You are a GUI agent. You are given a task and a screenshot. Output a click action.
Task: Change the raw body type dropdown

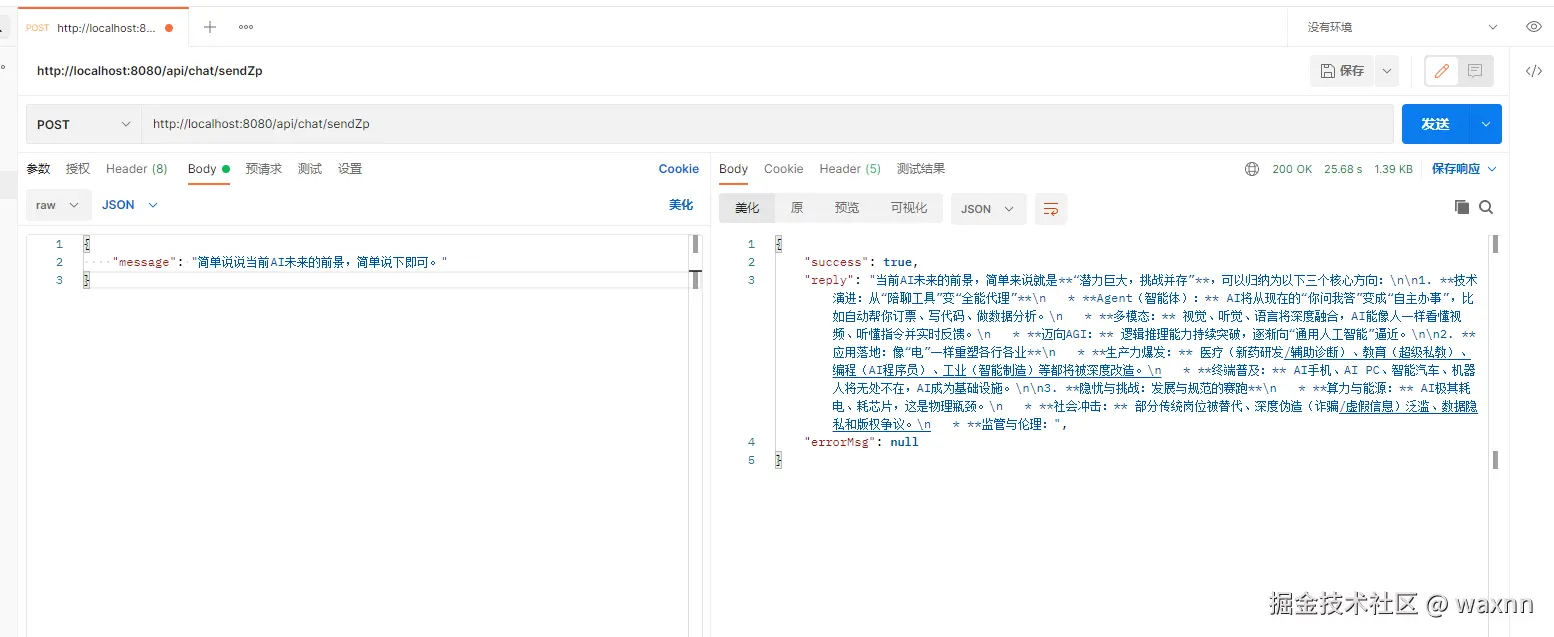pyautogui.click(x=59, y=205)
